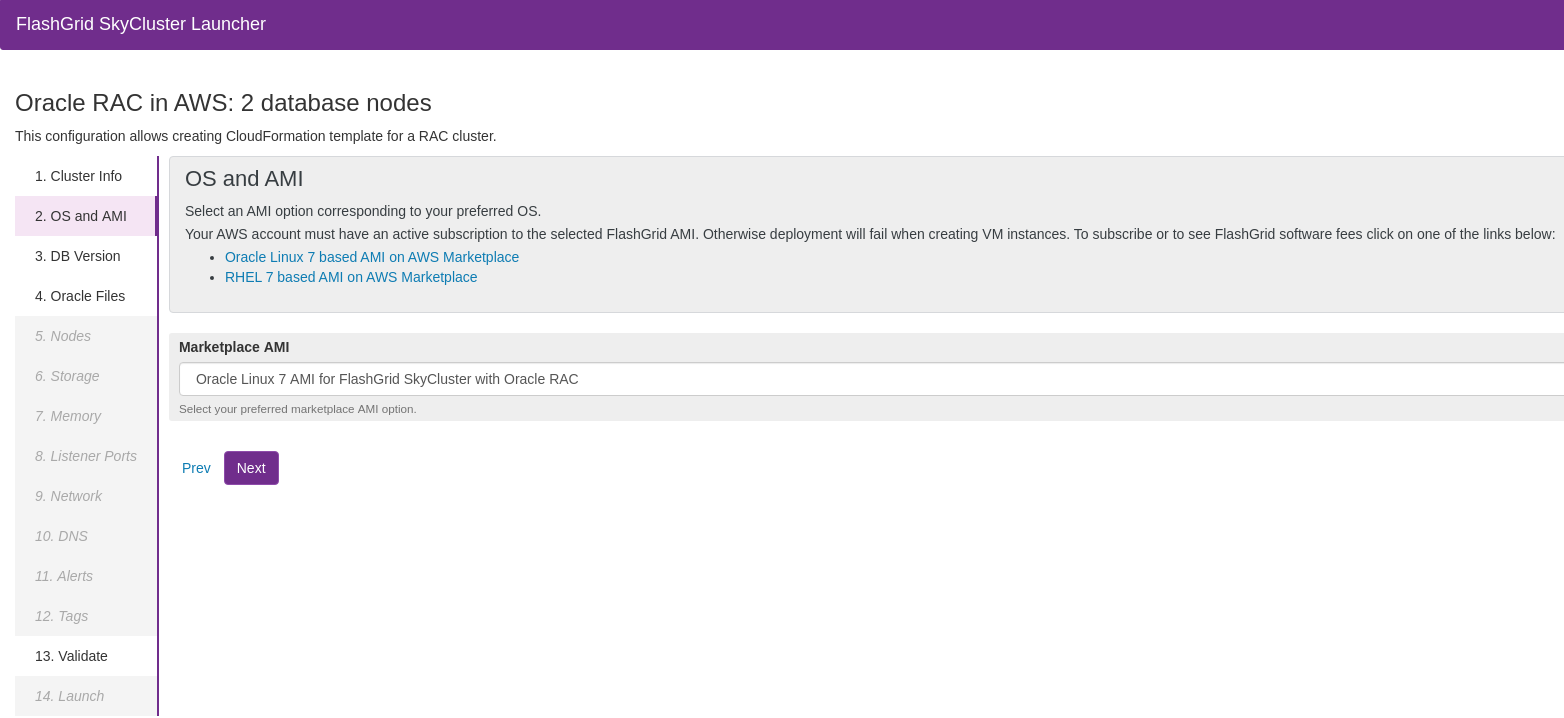Image resolution: width=1564 pixels, height=718 pixels.
Task: Select the Nodes step in sidebar
Action: point(63,336)
